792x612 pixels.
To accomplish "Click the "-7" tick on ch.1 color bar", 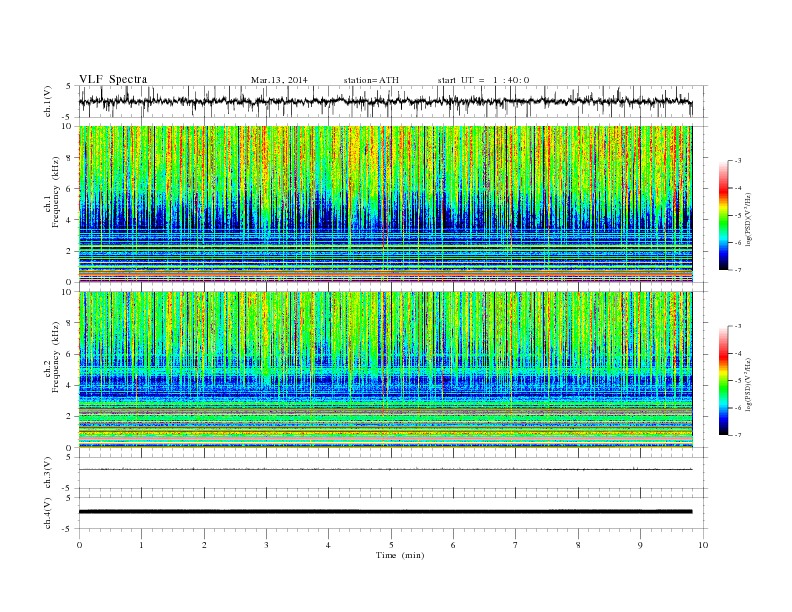I will tap(737, 270).
